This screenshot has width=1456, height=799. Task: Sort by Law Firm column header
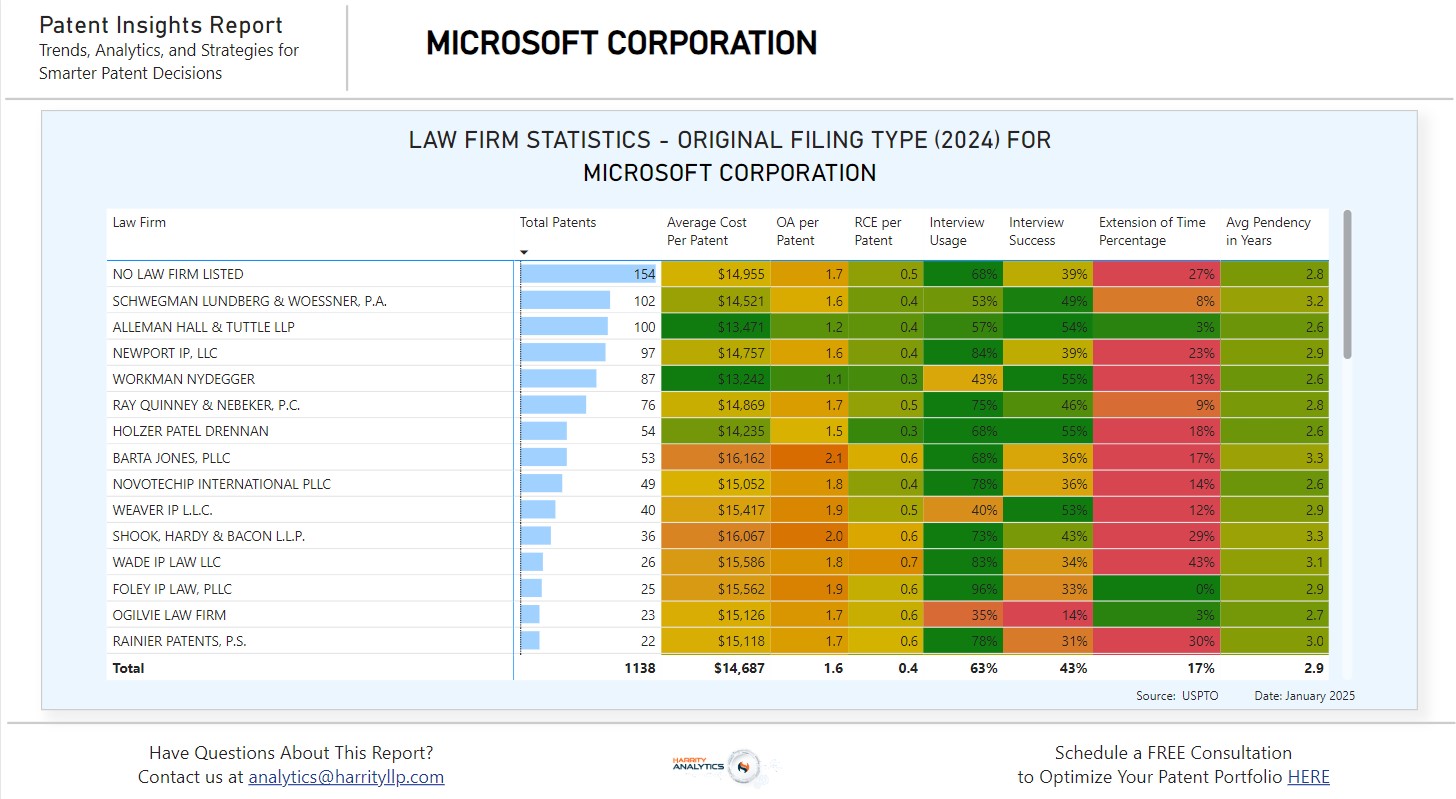point(139,223)
